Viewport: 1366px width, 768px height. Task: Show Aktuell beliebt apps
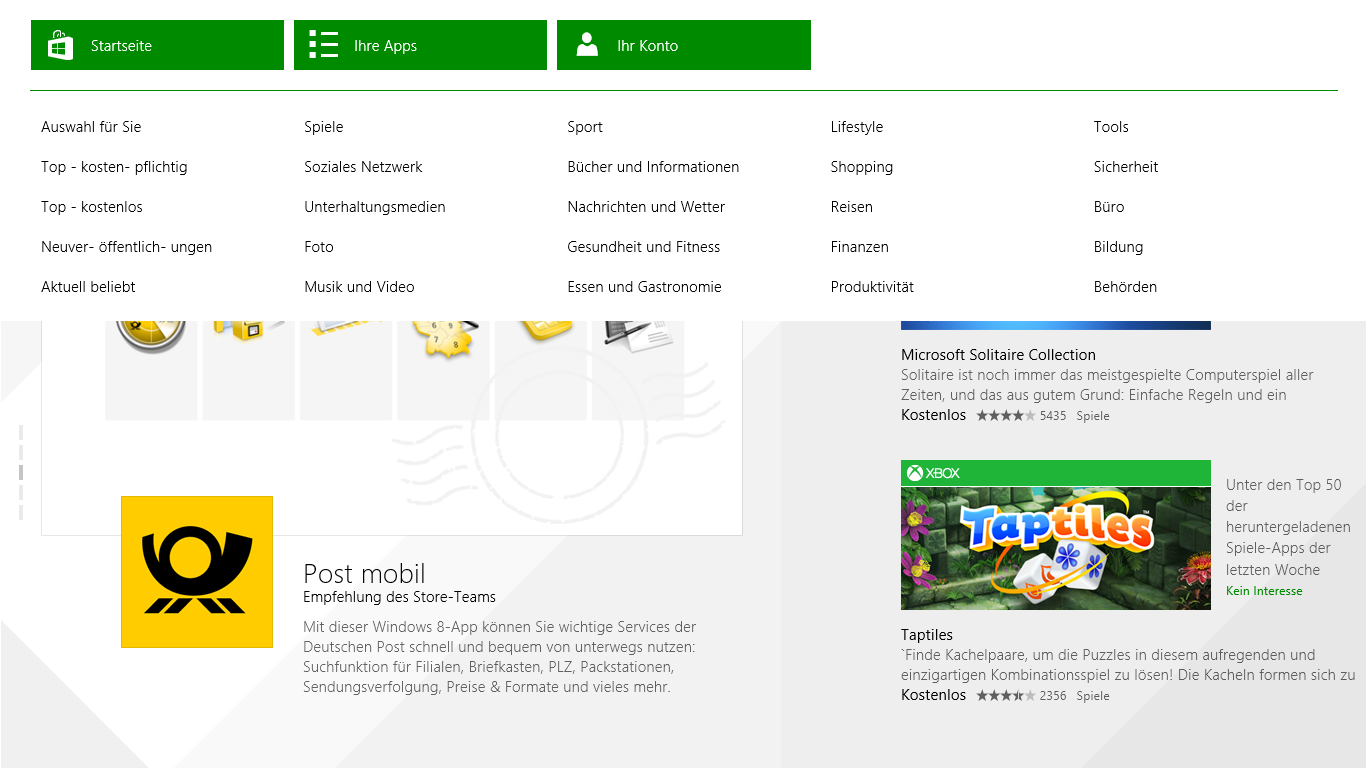click(x=88, y=287)
